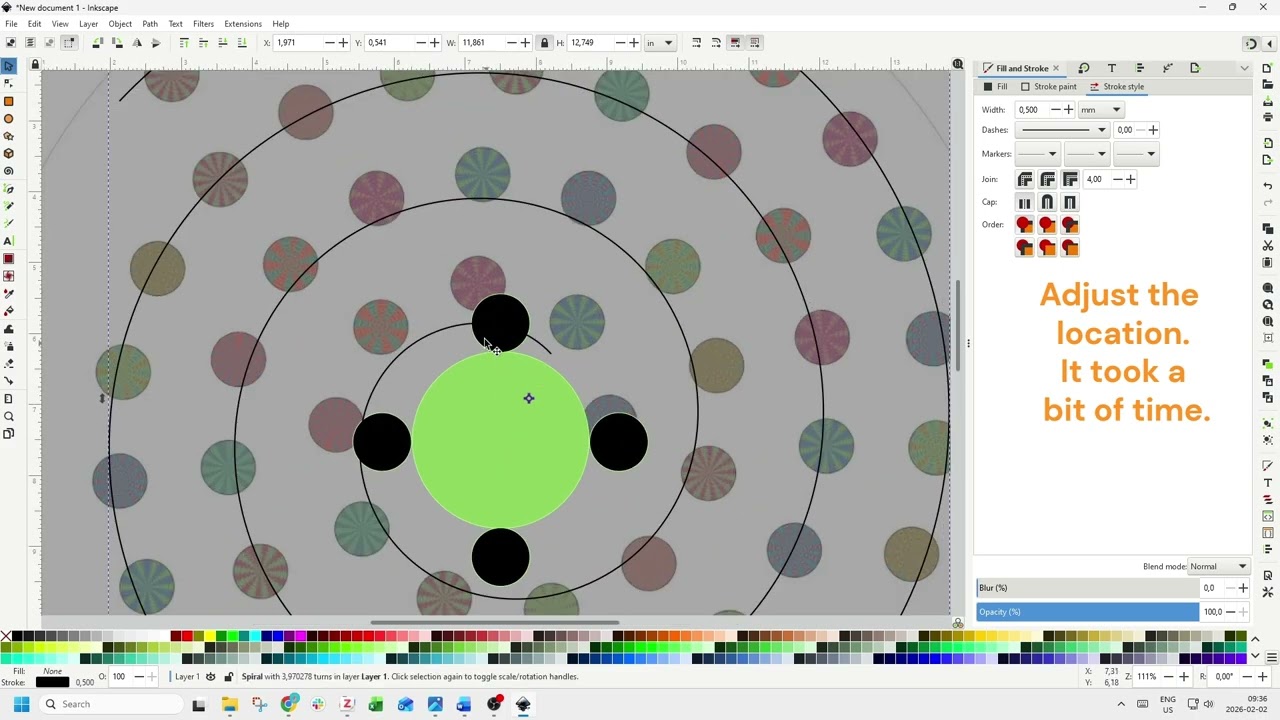
Task: Select the bevel join style
Action: tap(1025, 179)
